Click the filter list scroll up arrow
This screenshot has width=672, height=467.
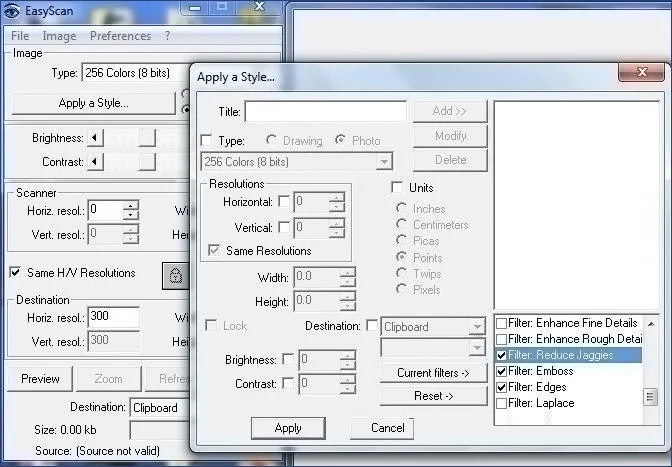[651, 324]
